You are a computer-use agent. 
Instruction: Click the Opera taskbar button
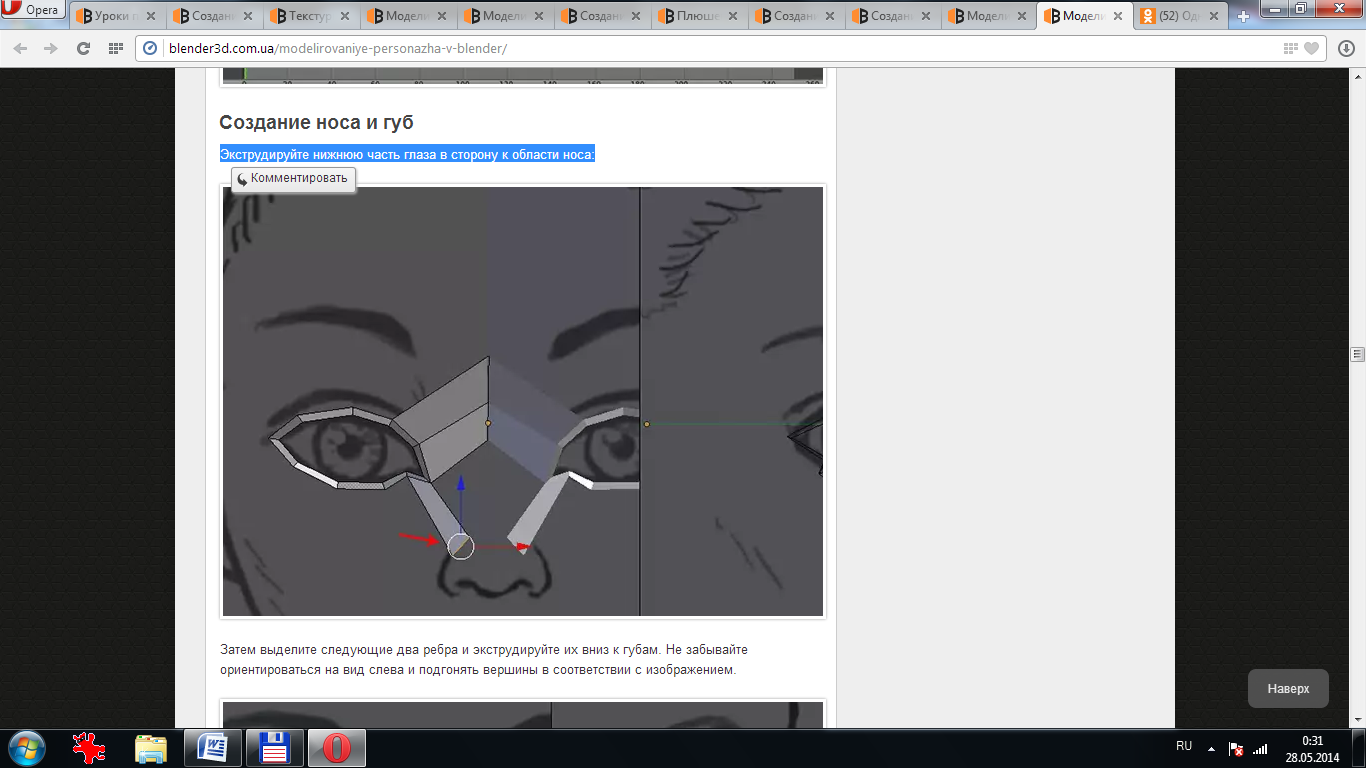(336, 748)
